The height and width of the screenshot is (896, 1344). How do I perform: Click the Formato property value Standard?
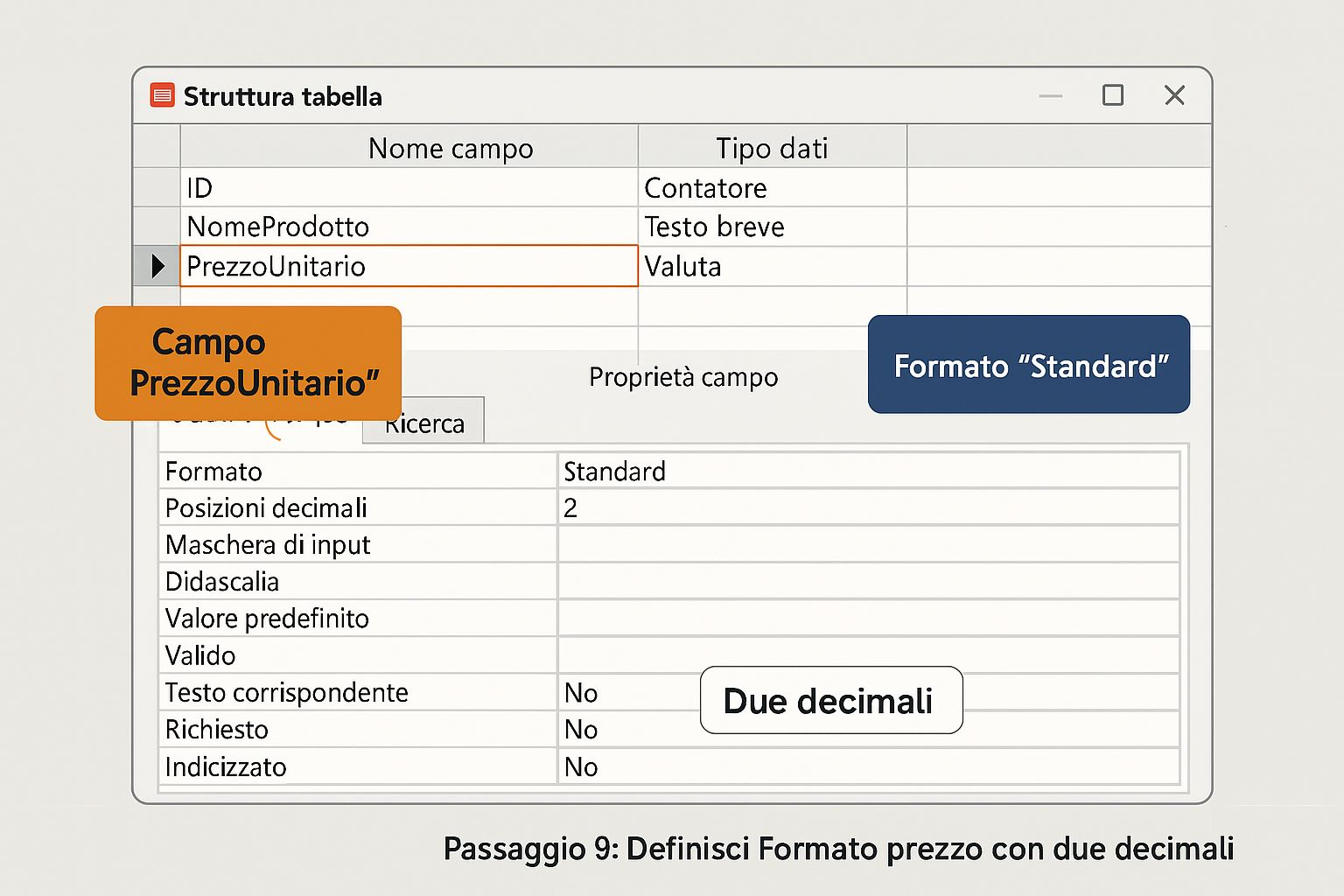(x=868, y=471)
